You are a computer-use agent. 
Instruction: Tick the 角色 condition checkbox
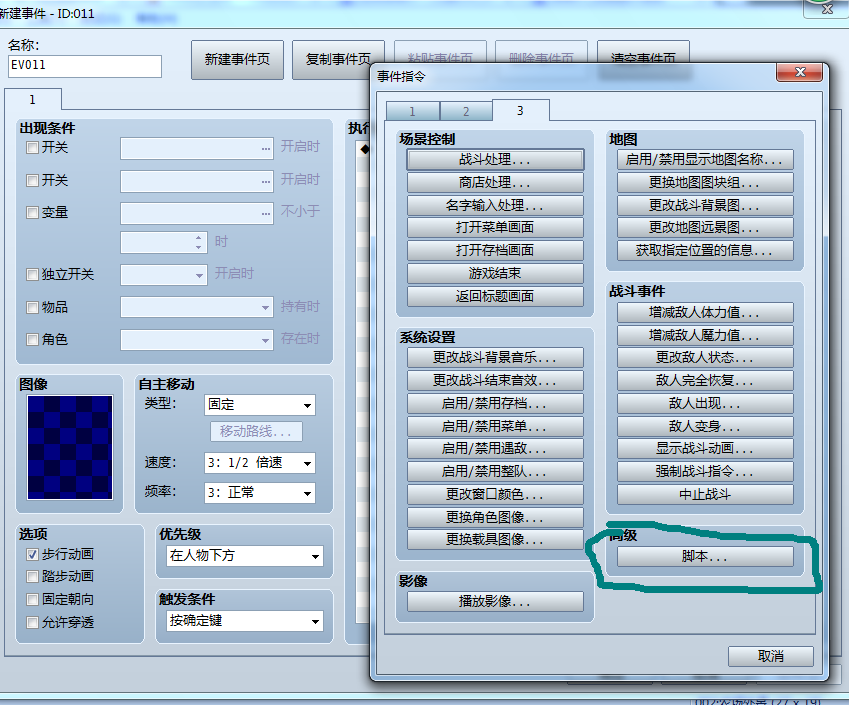point(32,340)
